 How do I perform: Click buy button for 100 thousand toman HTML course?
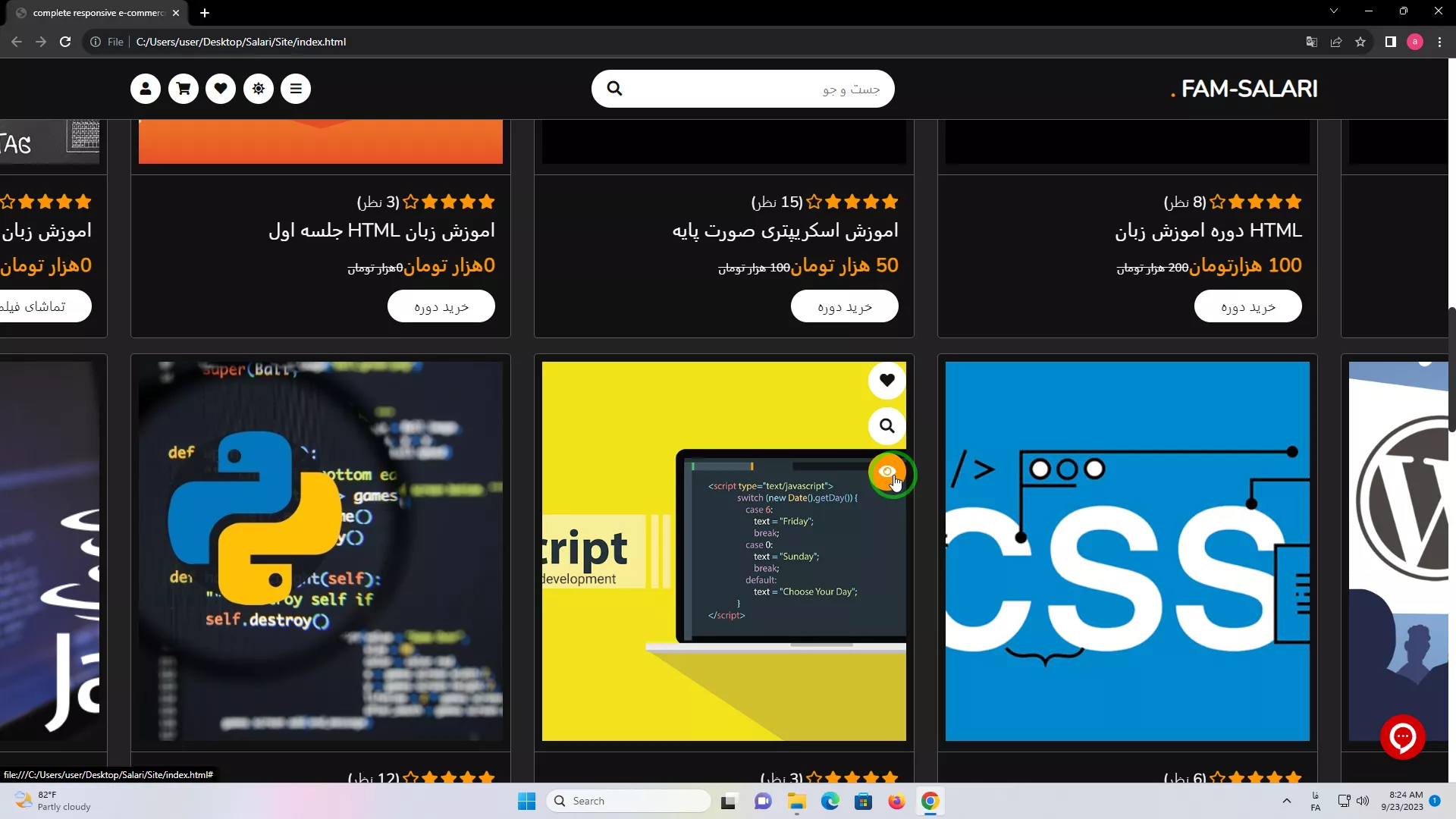[x=1248, y=306]
